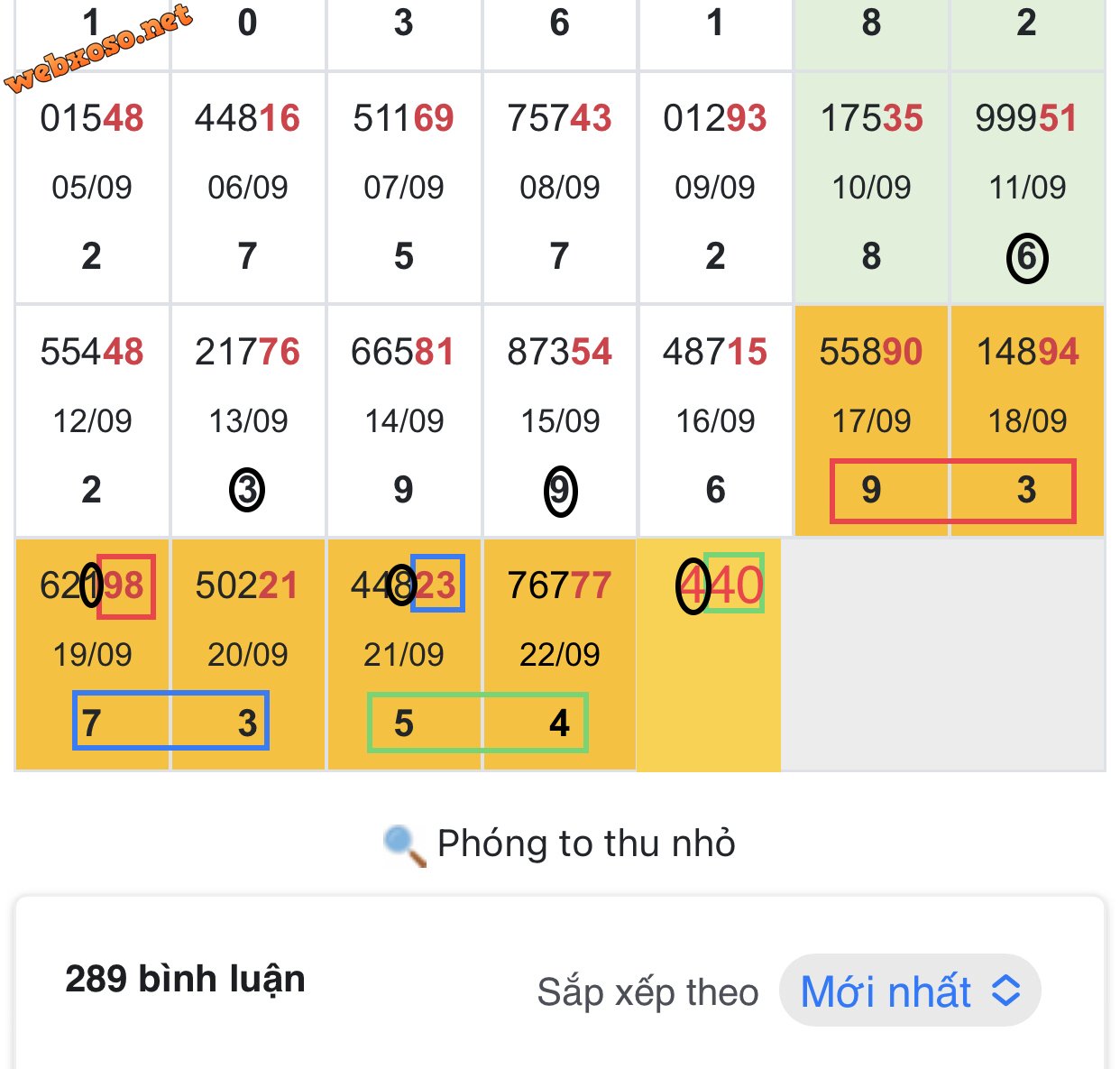This screenshot has height=1069, width=1120.
Task: Click the red box with 9 and 3
Action: [x=953, y=491]
